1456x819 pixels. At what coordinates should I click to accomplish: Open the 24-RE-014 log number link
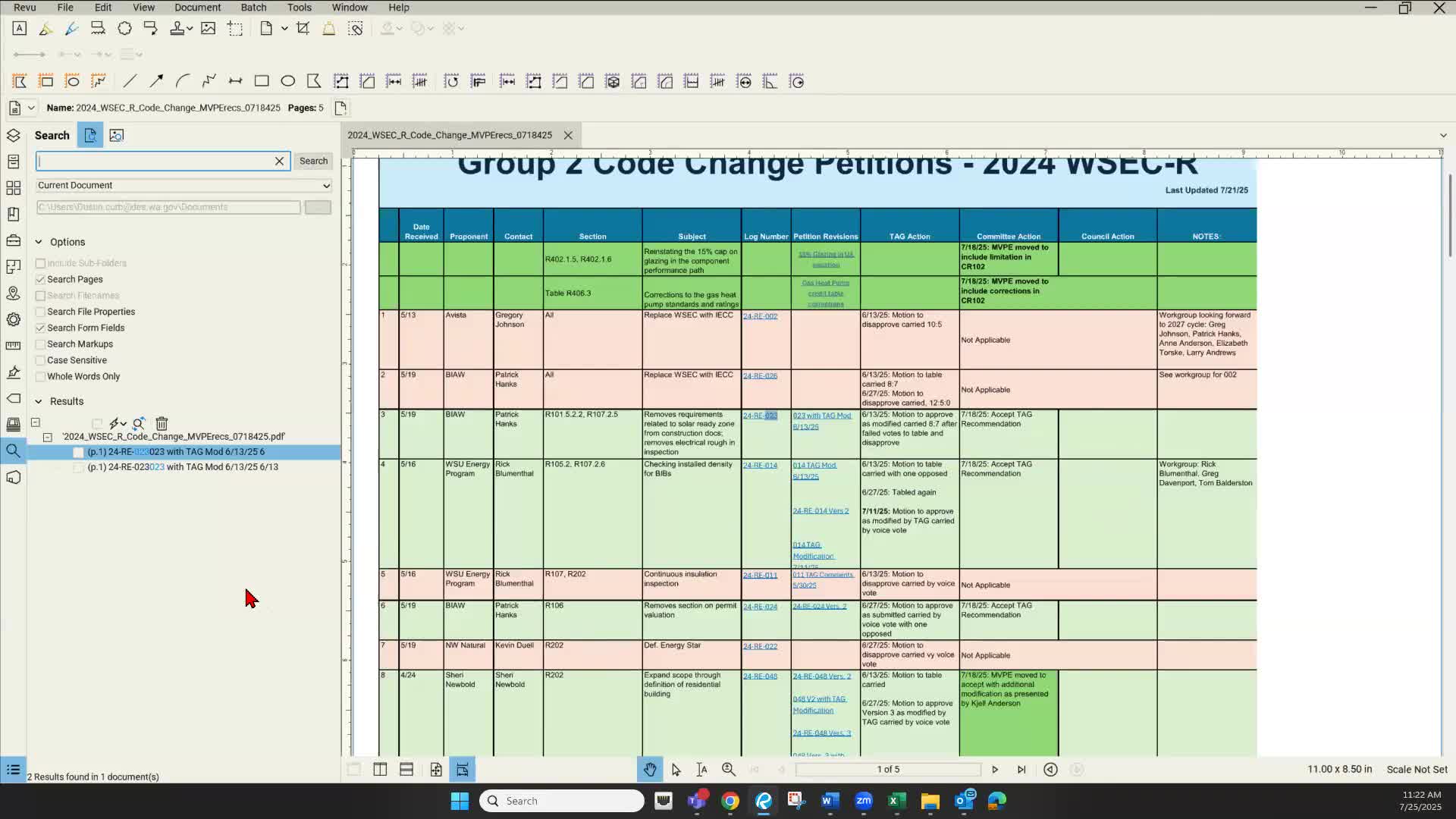click(760, 466)
